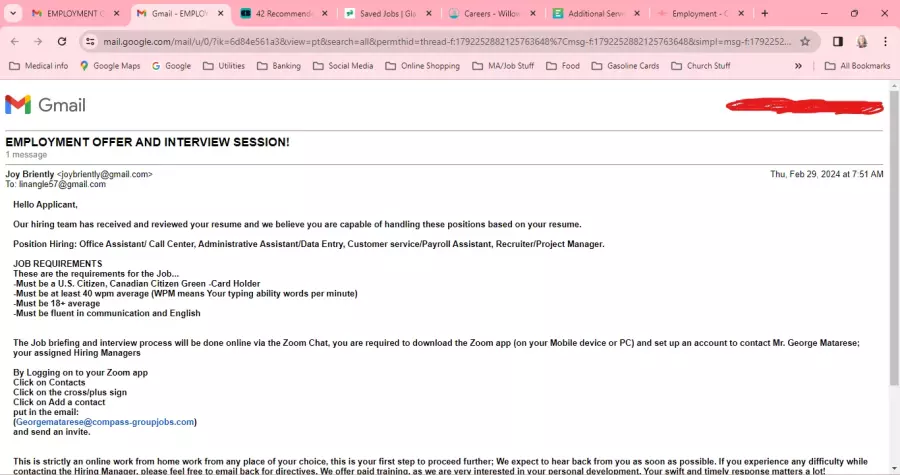Open the Gasoline Cards bookmark folder

click(x=626, y=66)
